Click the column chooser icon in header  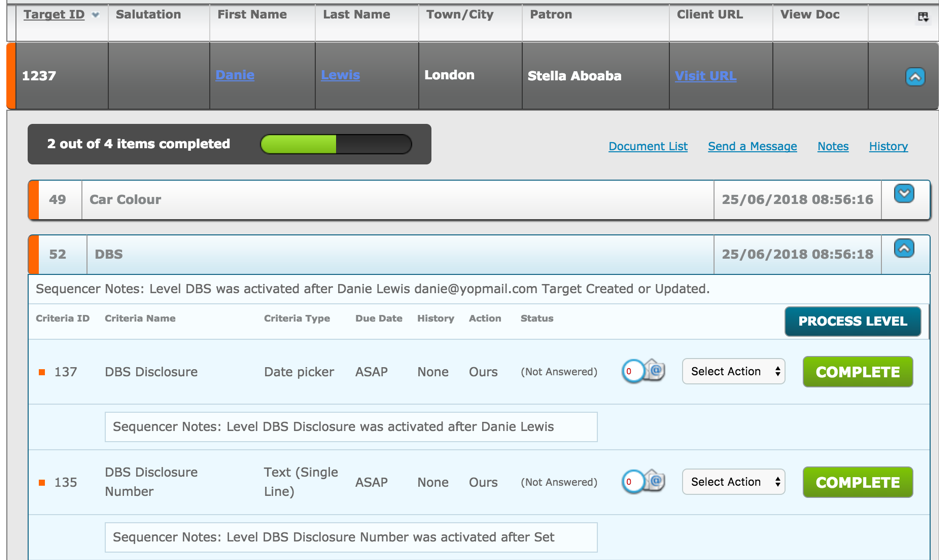923,17
